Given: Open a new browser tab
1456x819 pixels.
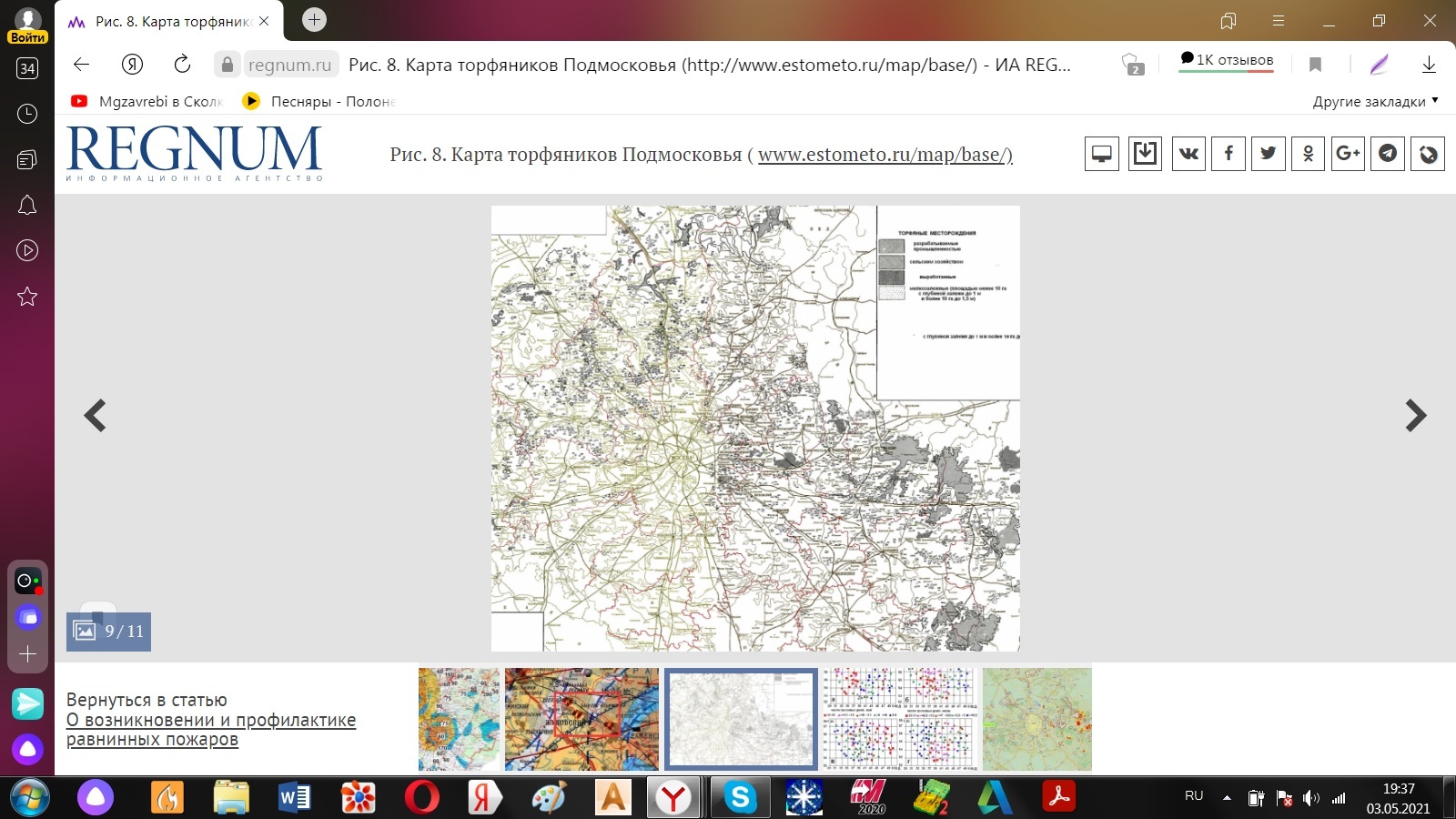Looking at the screenshot, I should coord(314,20).
